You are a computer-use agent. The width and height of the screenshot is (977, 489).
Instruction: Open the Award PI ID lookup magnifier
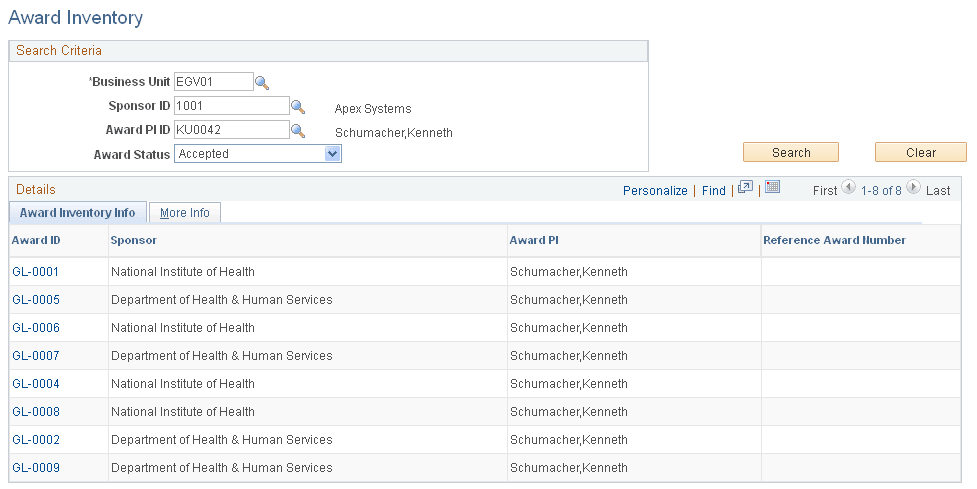(297, 130)
